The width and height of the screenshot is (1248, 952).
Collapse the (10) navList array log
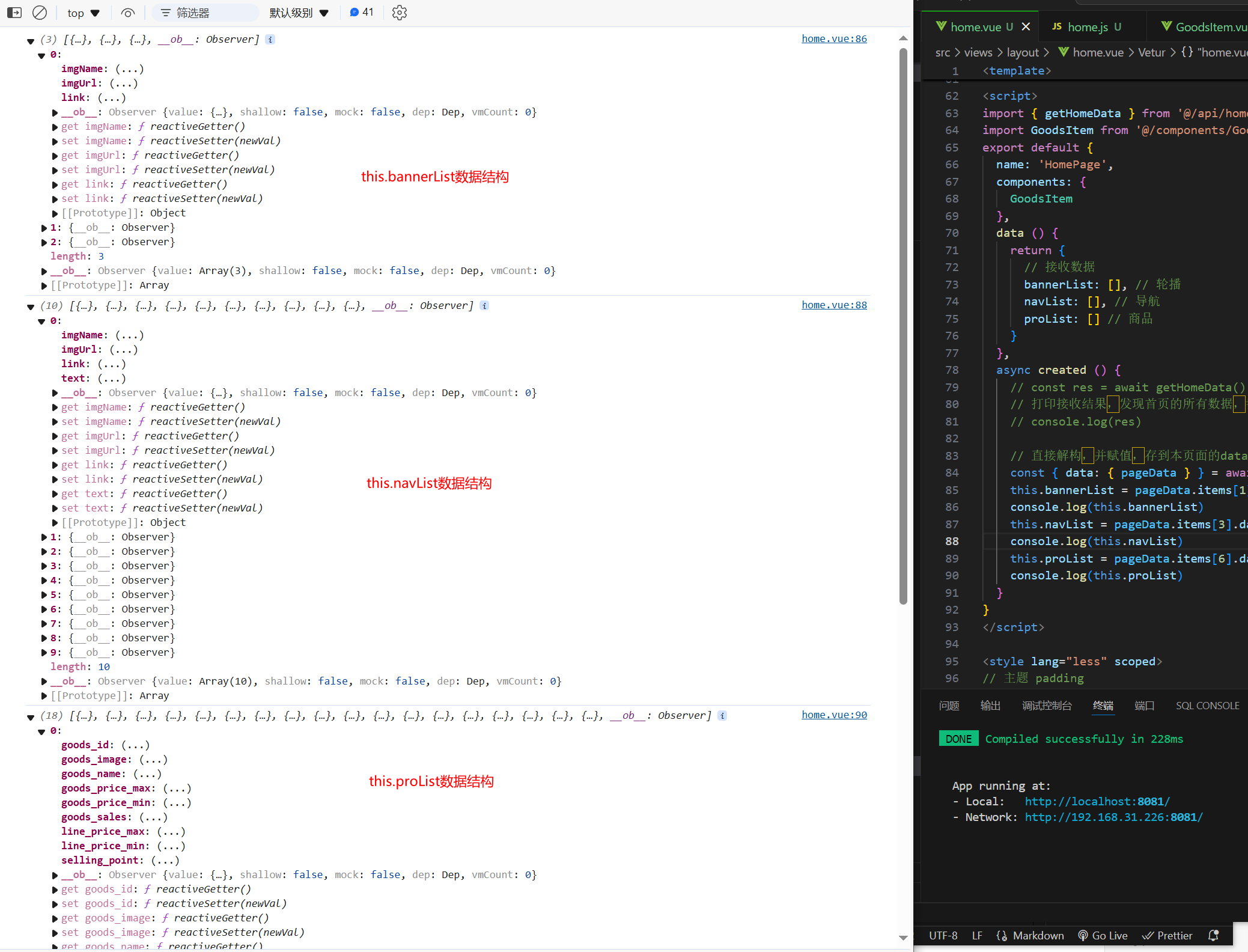(31, 307)
